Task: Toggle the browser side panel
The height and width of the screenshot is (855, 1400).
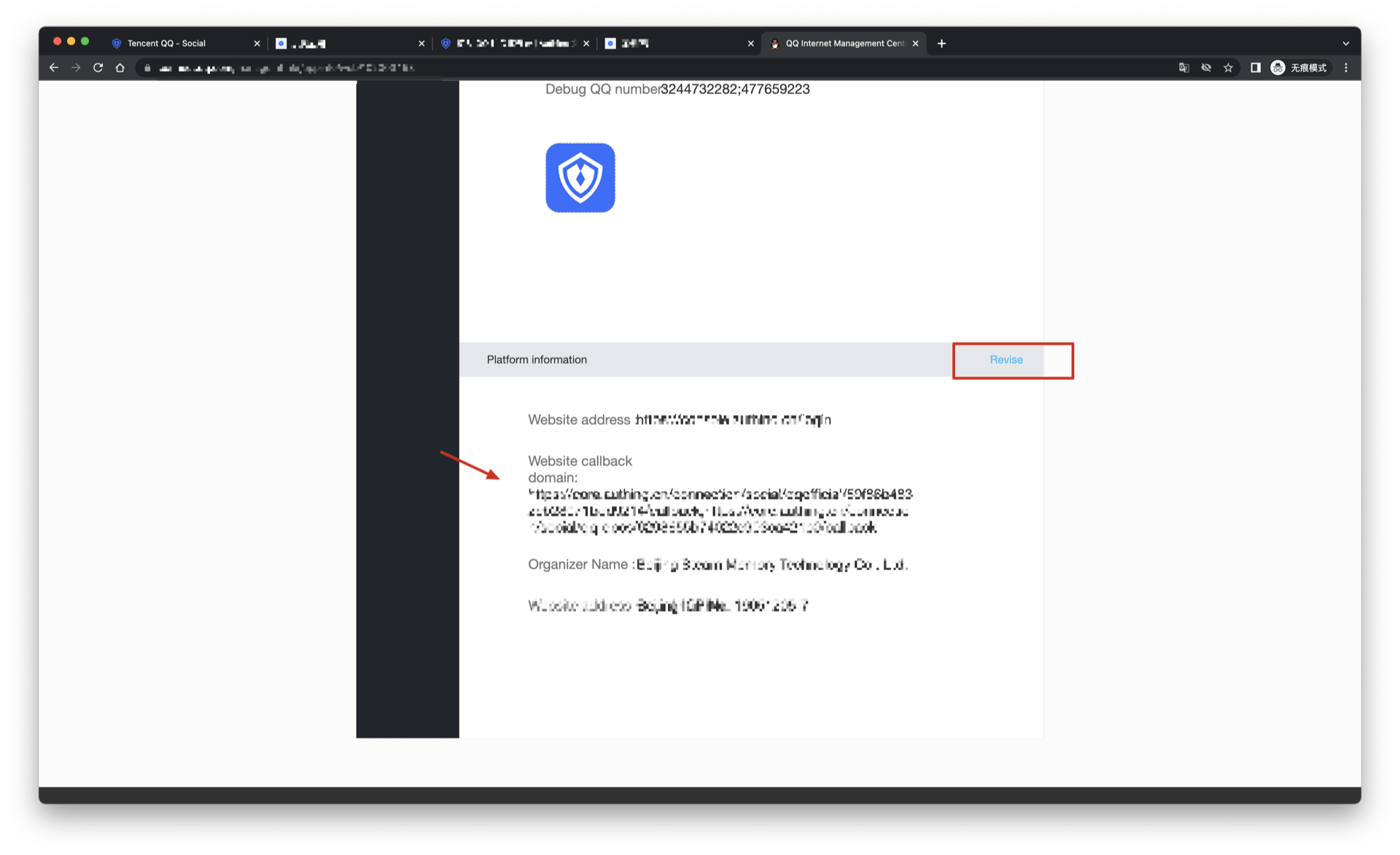Action: (1256, 68)
